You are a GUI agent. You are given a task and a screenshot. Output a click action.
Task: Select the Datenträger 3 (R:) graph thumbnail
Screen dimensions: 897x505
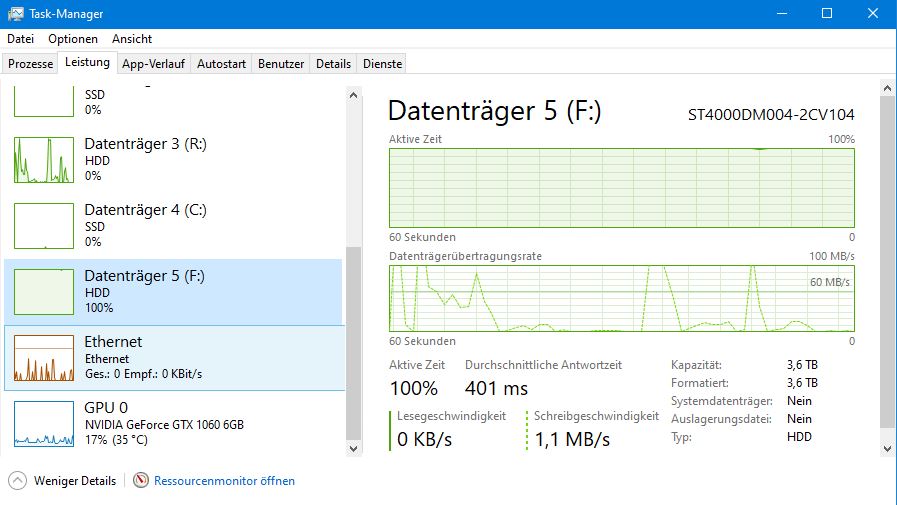(x=44, y=160)
